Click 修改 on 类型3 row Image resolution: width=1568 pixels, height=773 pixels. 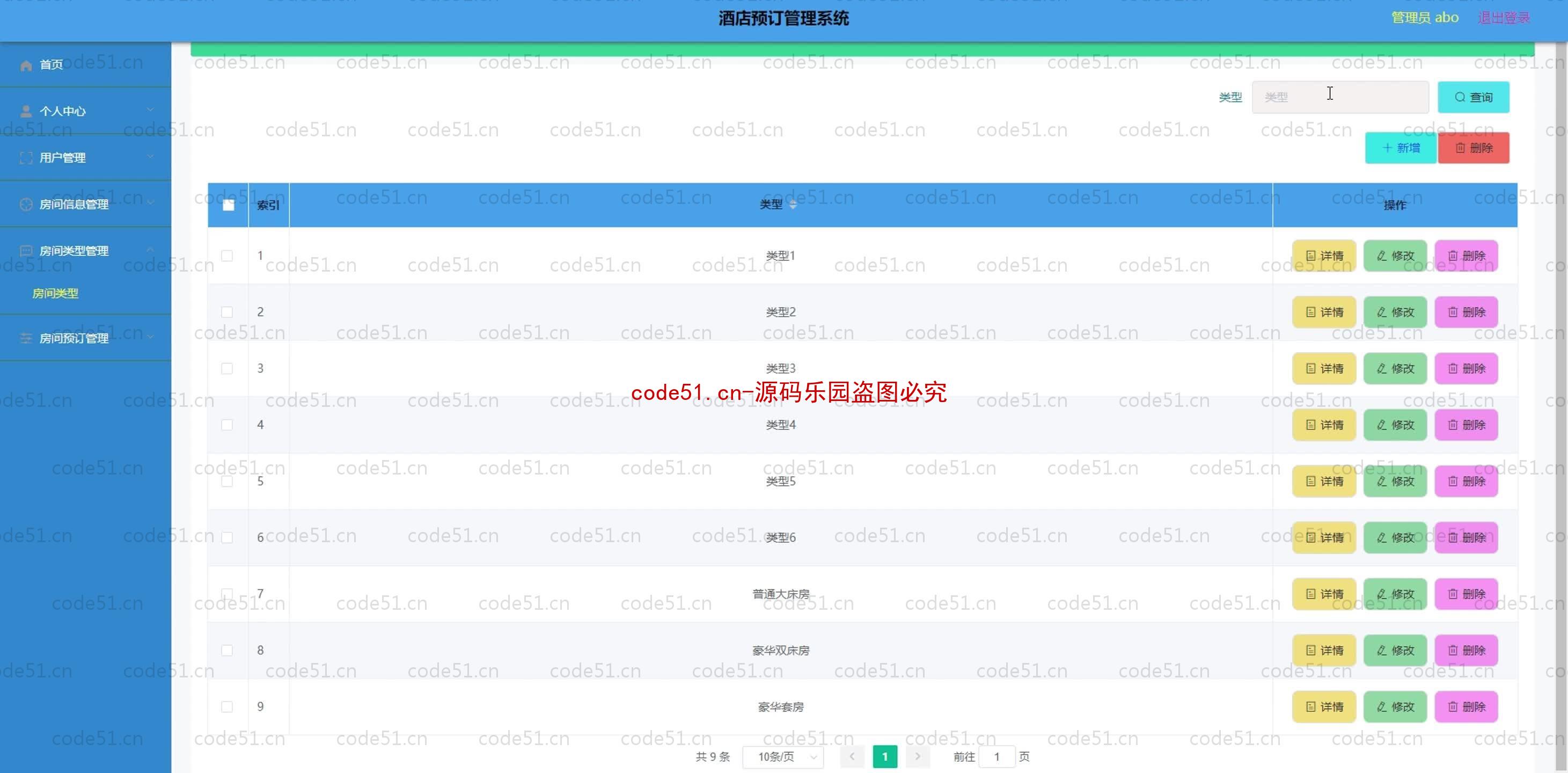coord(1395,369)
